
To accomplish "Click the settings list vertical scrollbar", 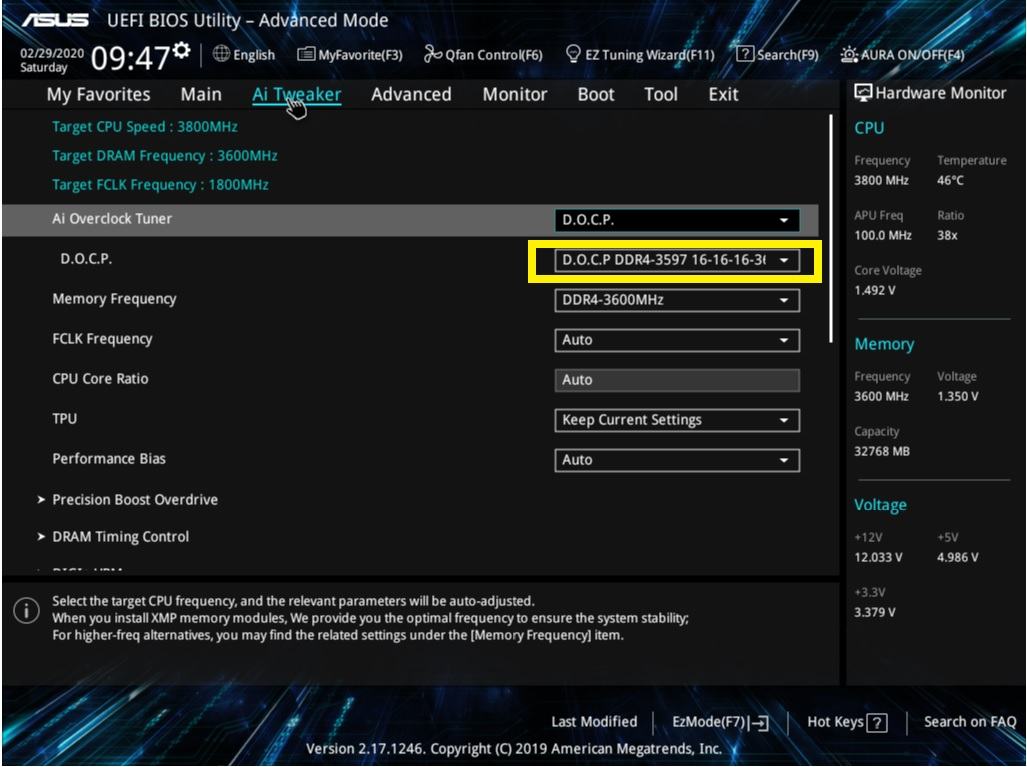I will tap(831, 228).
